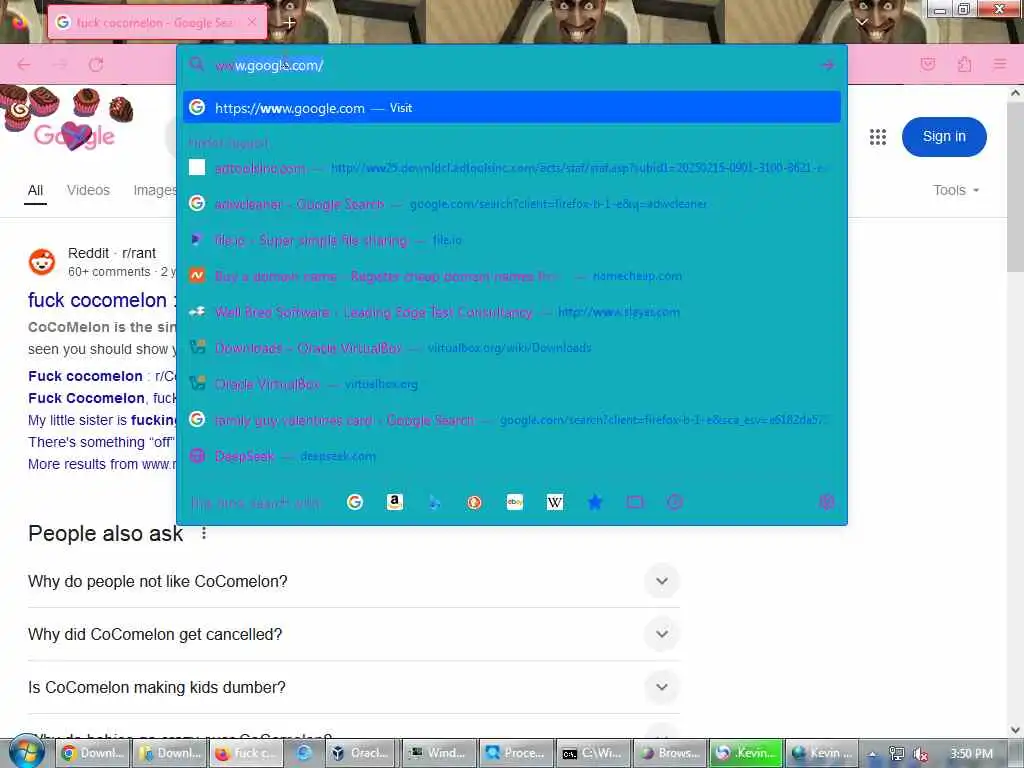Open 'There's something "off"' sublink

(x=102, y=442)
